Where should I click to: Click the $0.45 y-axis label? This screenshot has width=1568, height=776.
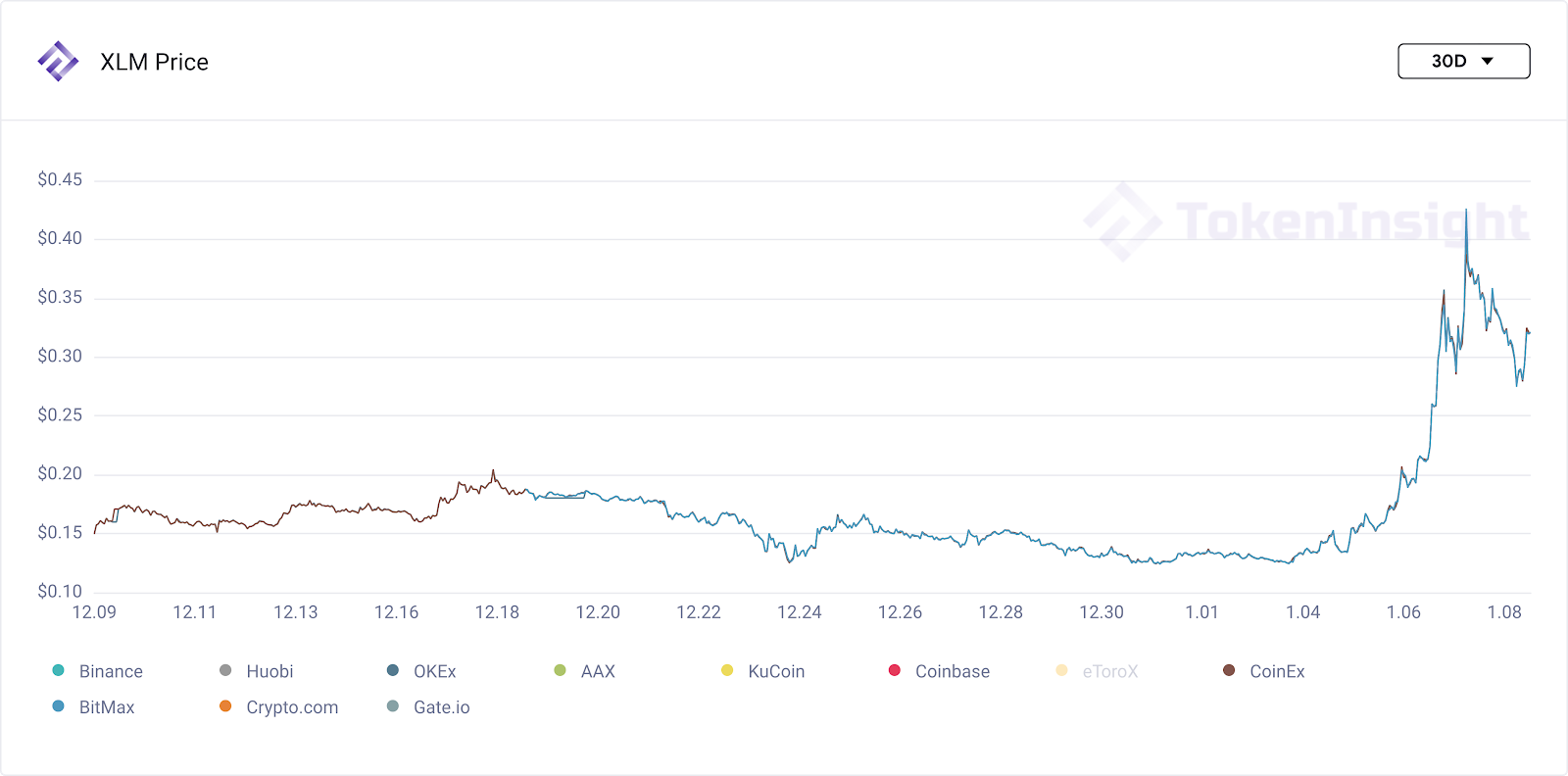pyautogui.click(x=60, y=179)
